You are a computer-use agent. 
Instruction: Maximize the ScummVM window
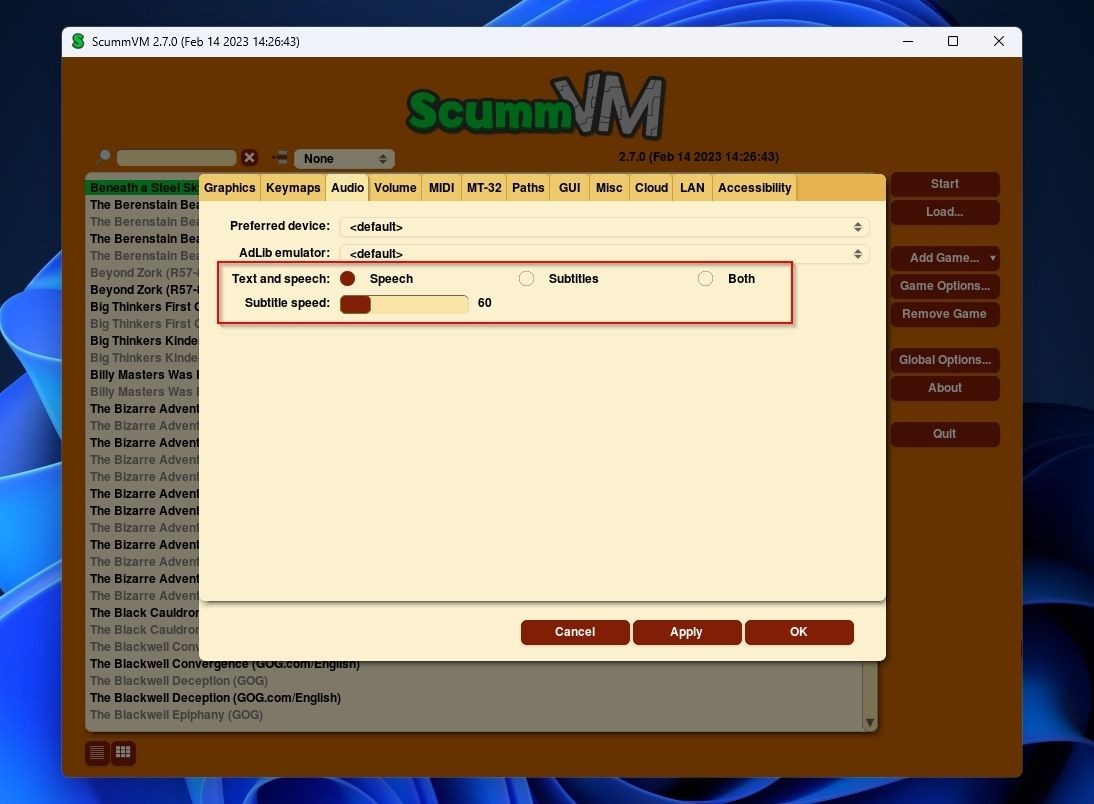coord(953,41)
